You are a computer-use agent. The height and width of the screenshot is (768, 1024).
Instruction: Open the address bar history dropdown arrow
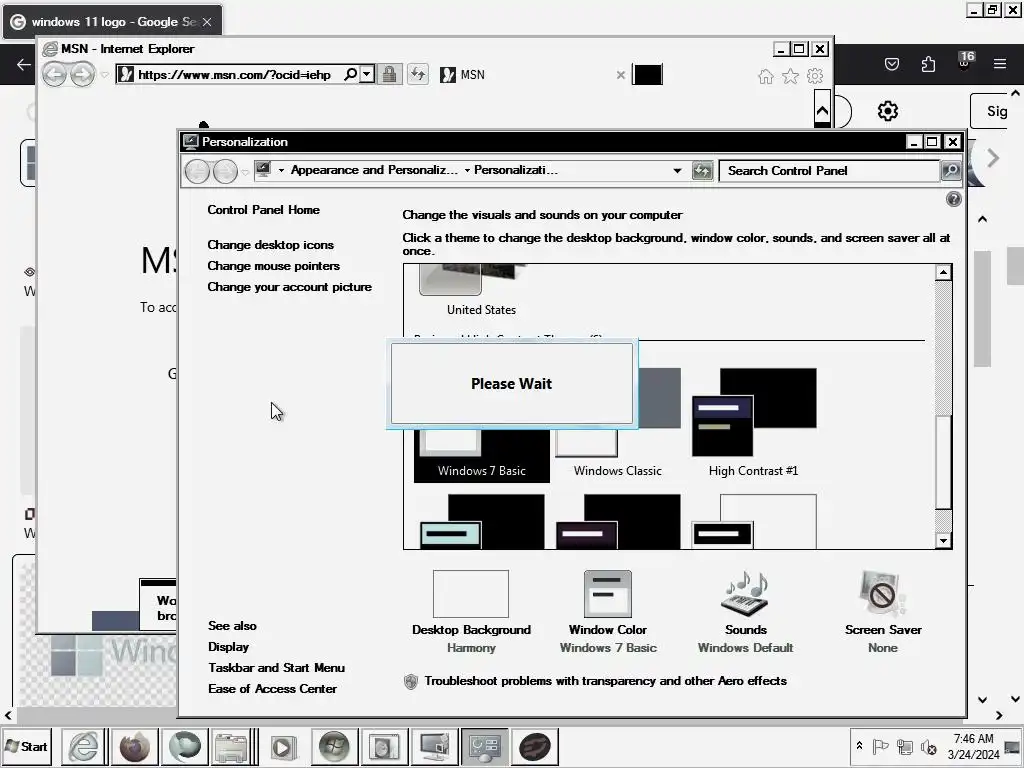677,170
